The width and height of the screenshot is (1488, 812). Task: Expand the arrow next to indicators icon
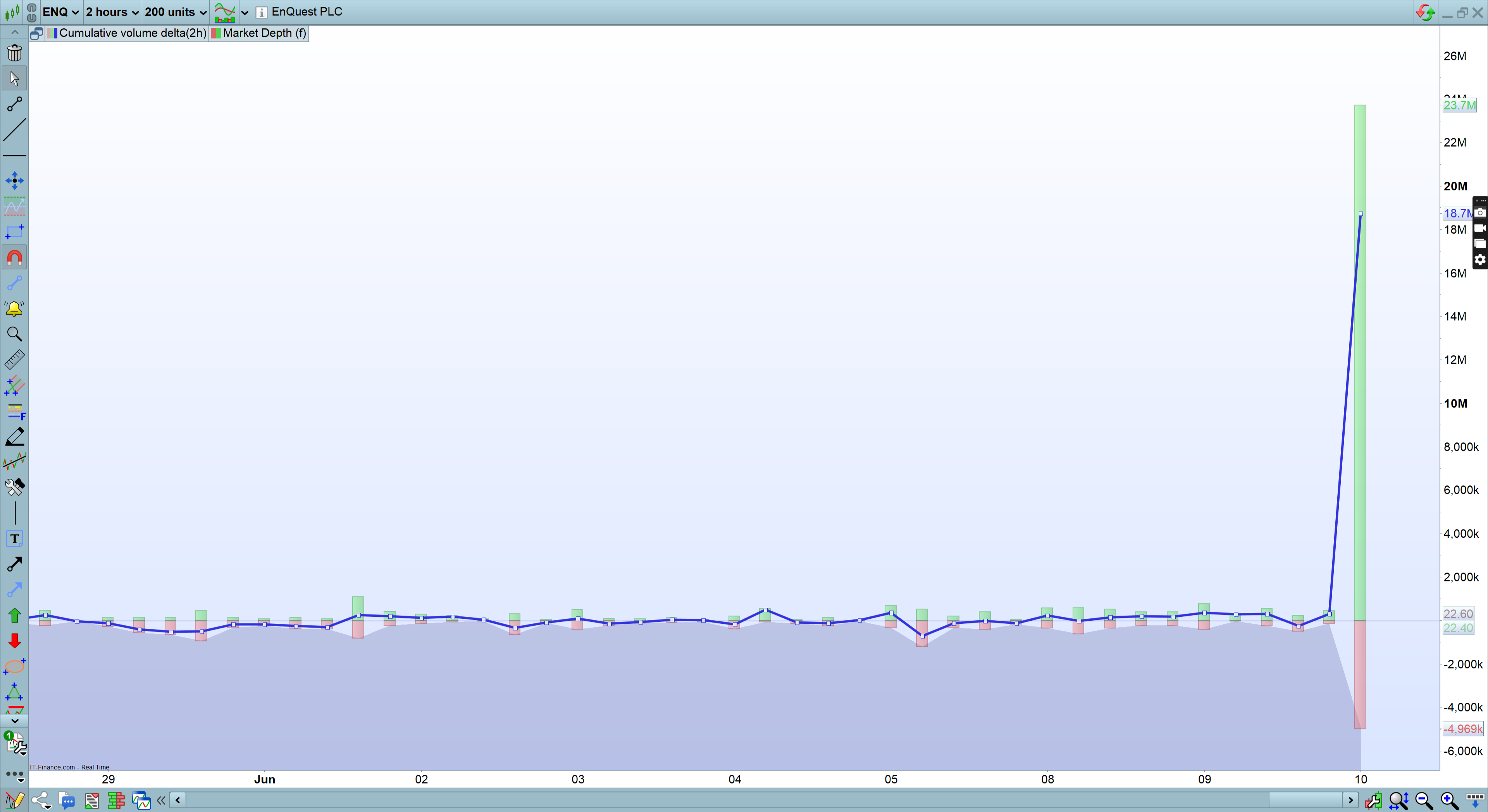245,12
